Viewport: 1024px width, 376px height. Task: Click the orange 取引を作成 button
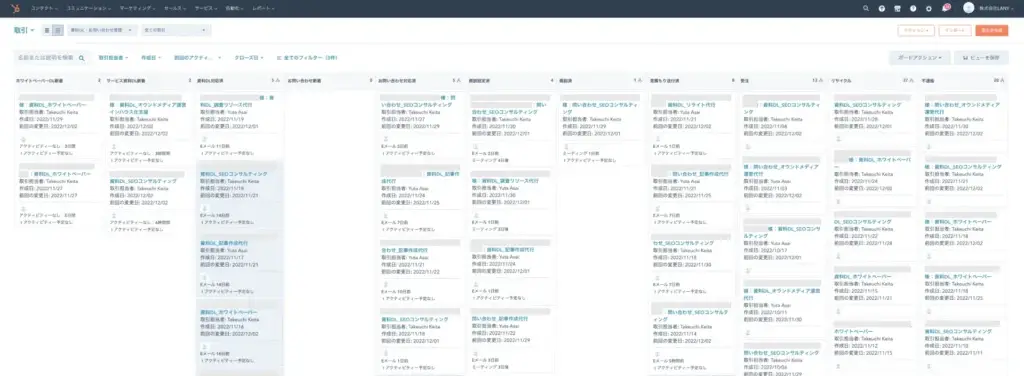991,31
